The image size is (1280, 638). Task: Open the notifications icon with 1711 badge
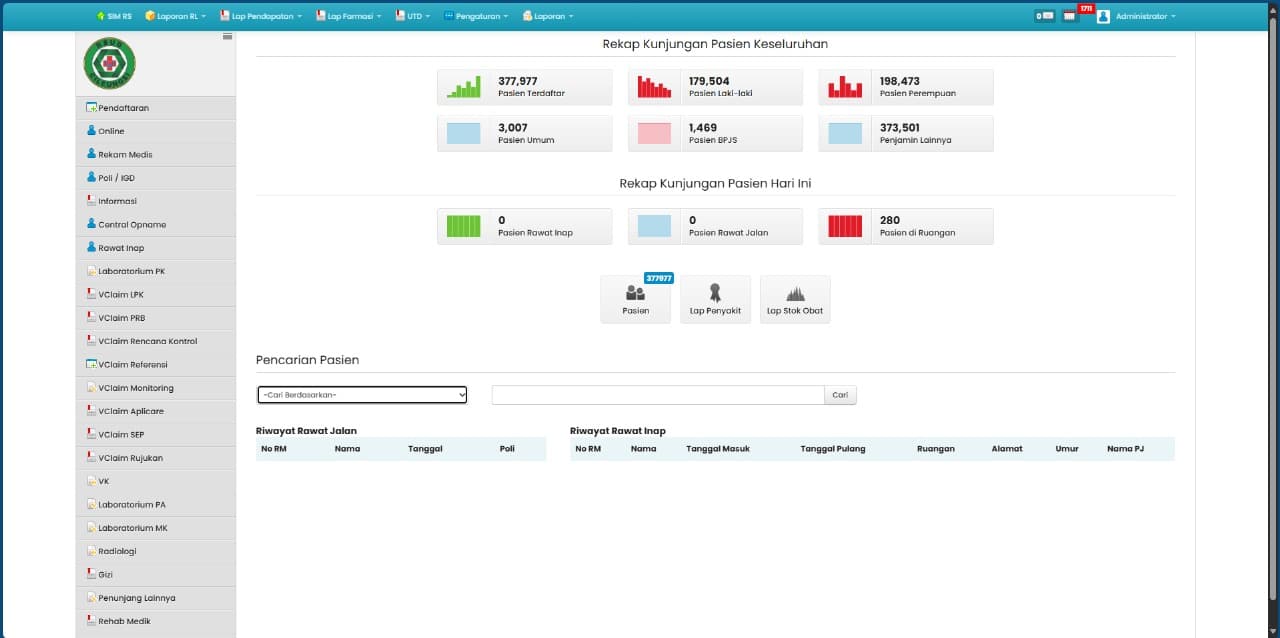click(1070, 16)
